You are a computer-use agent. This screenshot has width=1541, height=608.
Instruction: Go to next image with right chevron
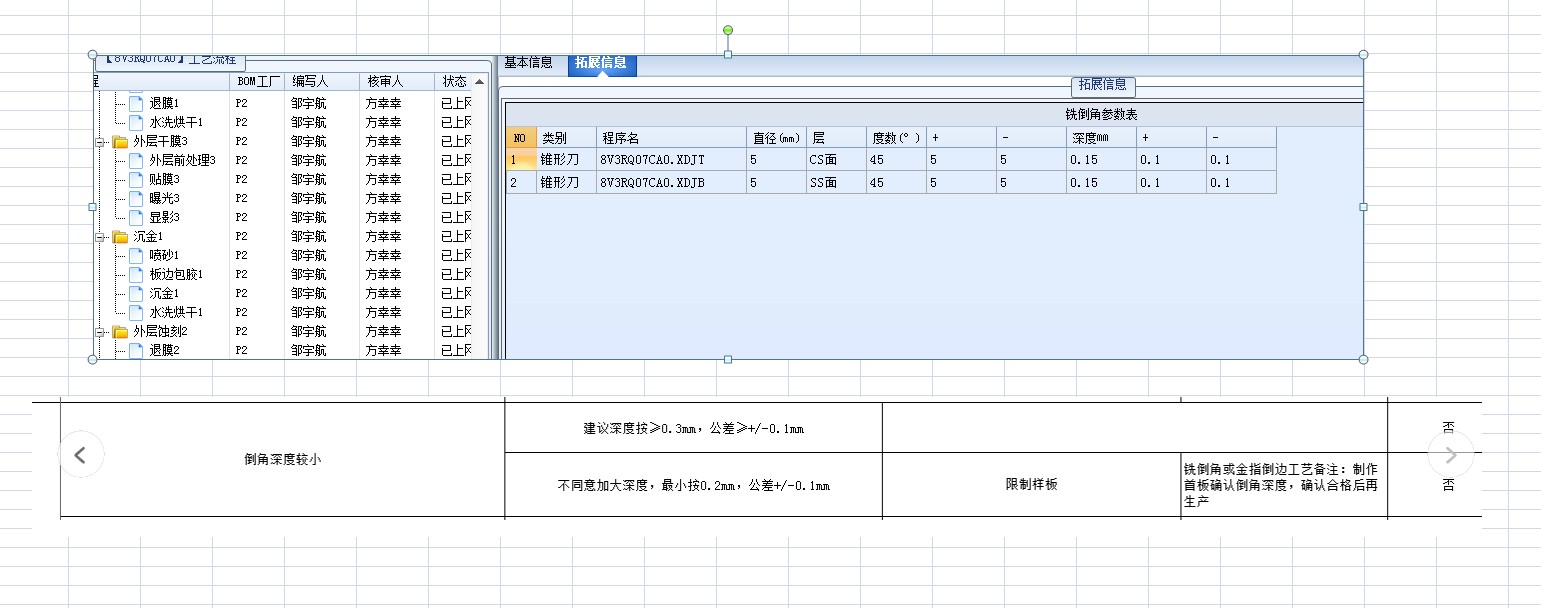(x=1450, y=455)
